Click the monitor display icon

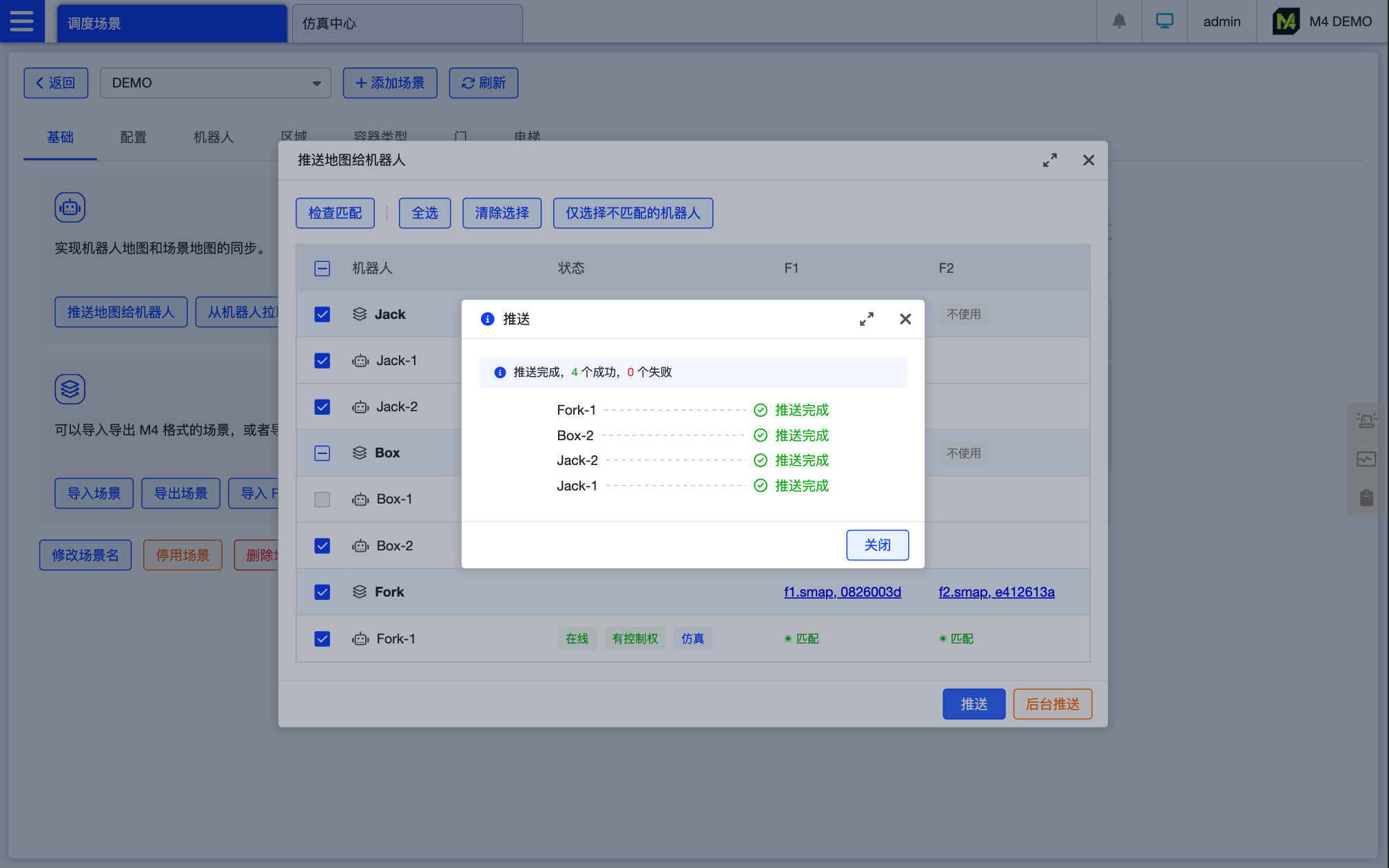(1164, 21)
